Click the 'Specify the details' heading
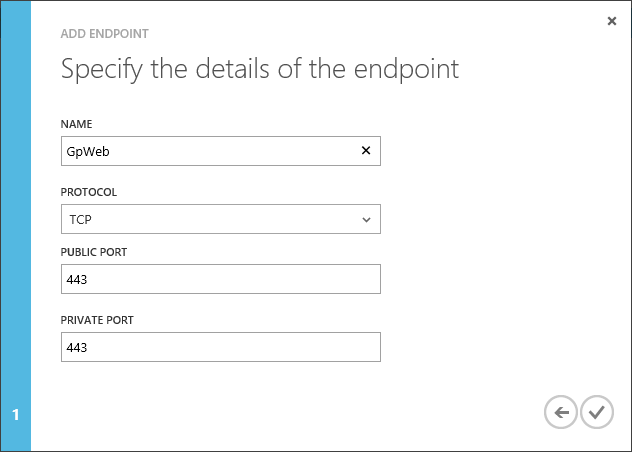This screenshot has width=632, height=452. pos(260,69)
